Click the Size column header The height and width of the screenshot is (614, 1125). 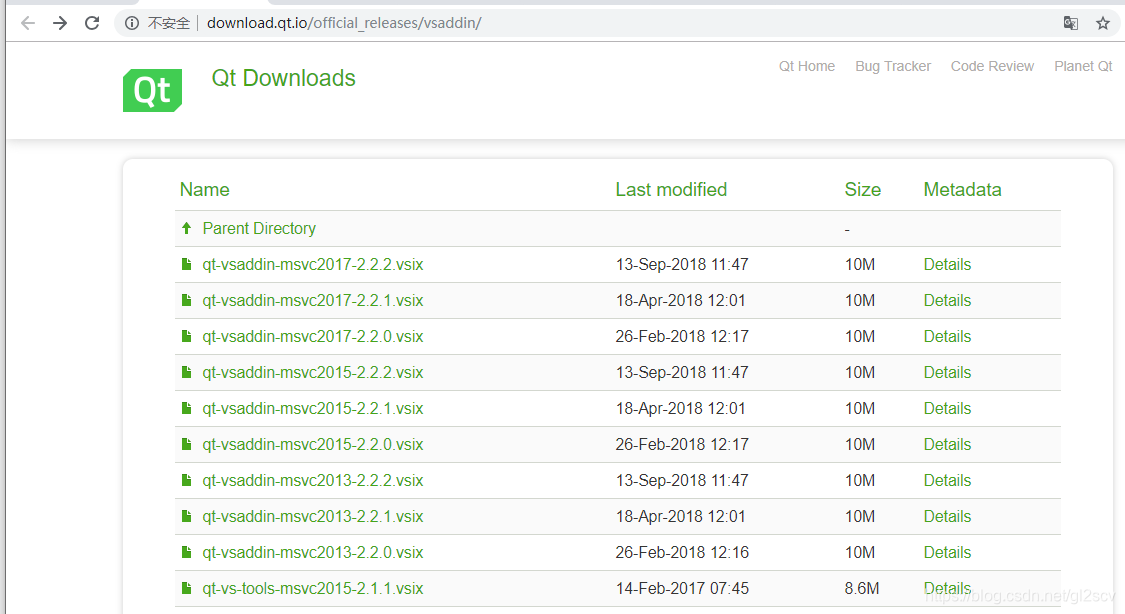pos(862,189)
